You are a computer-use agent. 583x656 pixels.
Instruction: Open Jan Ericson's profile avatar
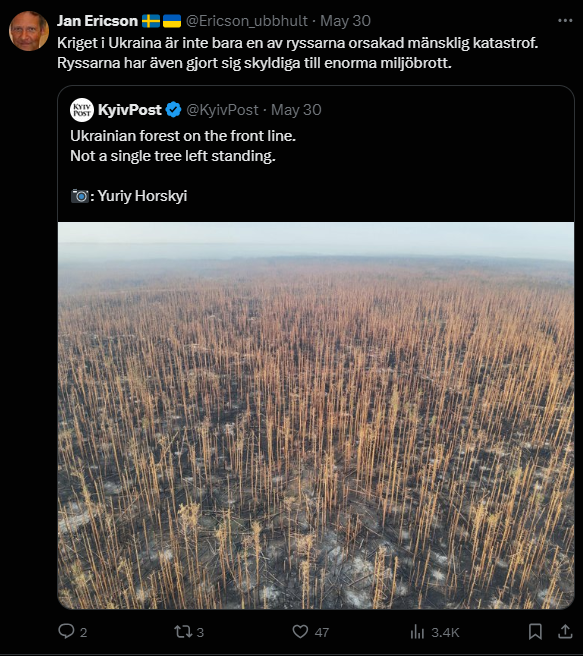click(x=29, y=31)
